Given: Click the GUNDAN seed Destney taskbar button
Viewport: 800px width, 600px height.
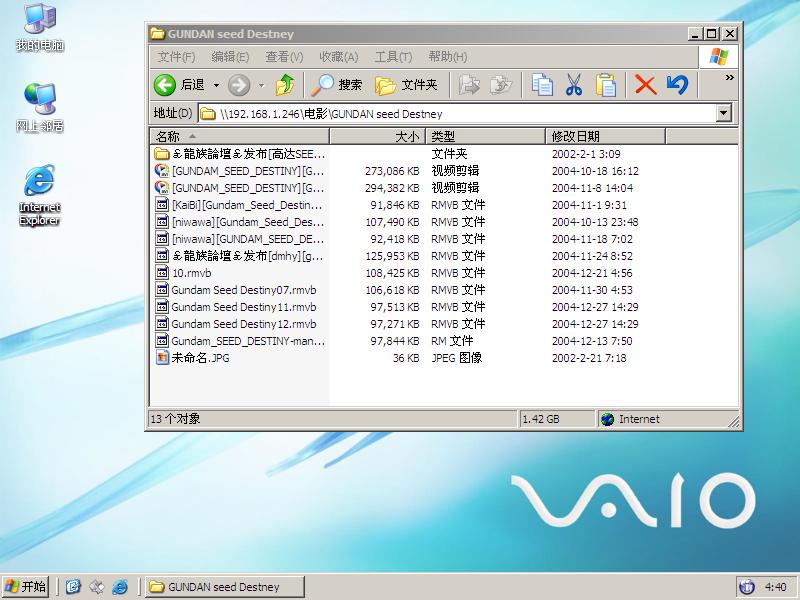Looking at the screenshot, I should [x=224, y=587].
